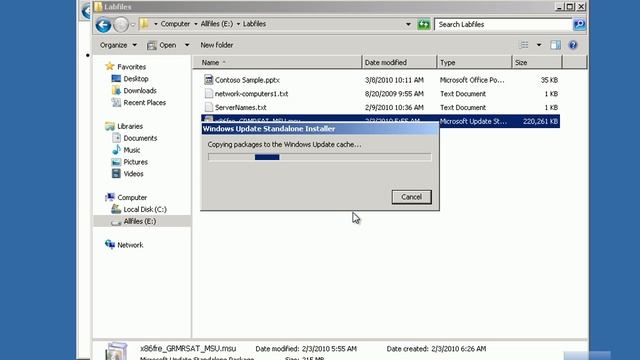Screen dimensions: 640x360
Task: Click the Network icon
Action: [x=109, y=244]
